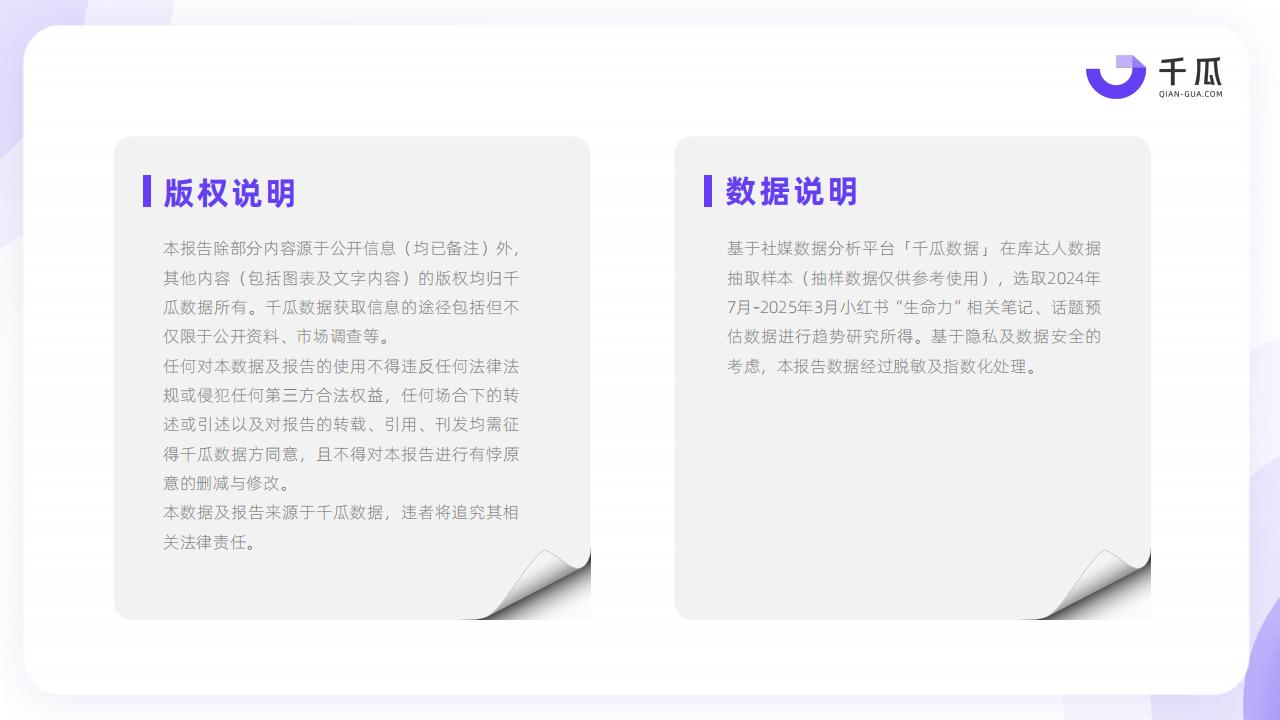Image resolution: width=1280 pixels, height=720 pixels.
Task: Click the line 意的删减与修改。
Action: tap(227, 483)
